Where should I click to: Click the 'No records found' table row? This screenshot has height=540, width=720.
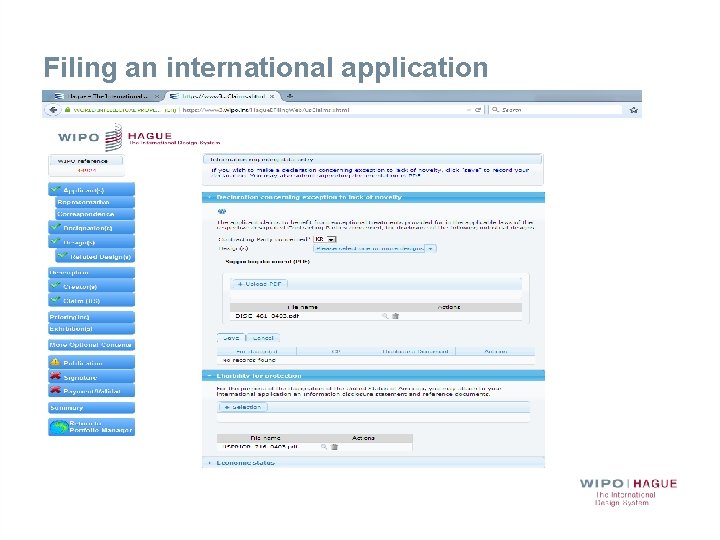coord(376,360)
